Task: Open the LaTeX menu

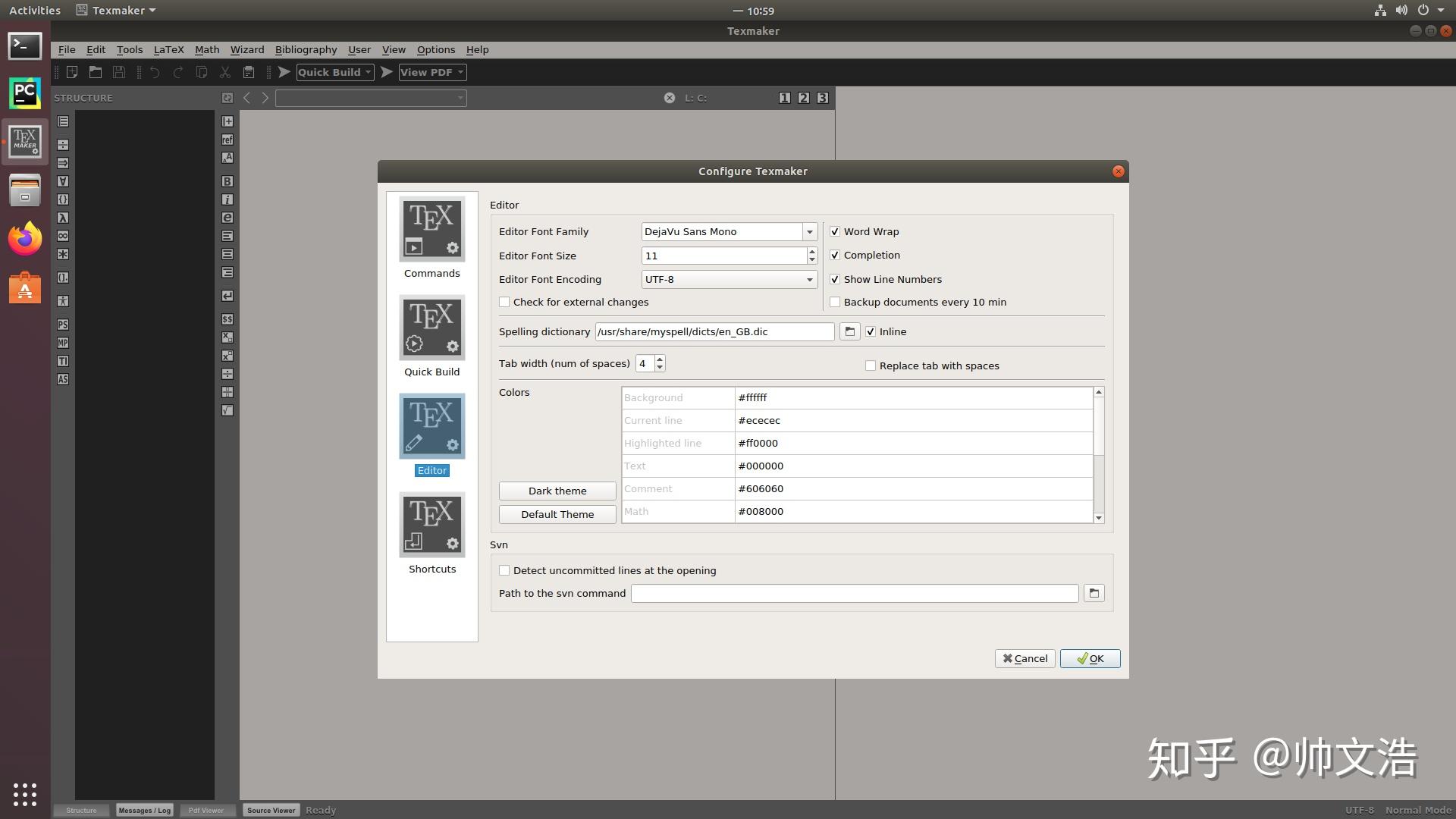Action: click(168, 49)
